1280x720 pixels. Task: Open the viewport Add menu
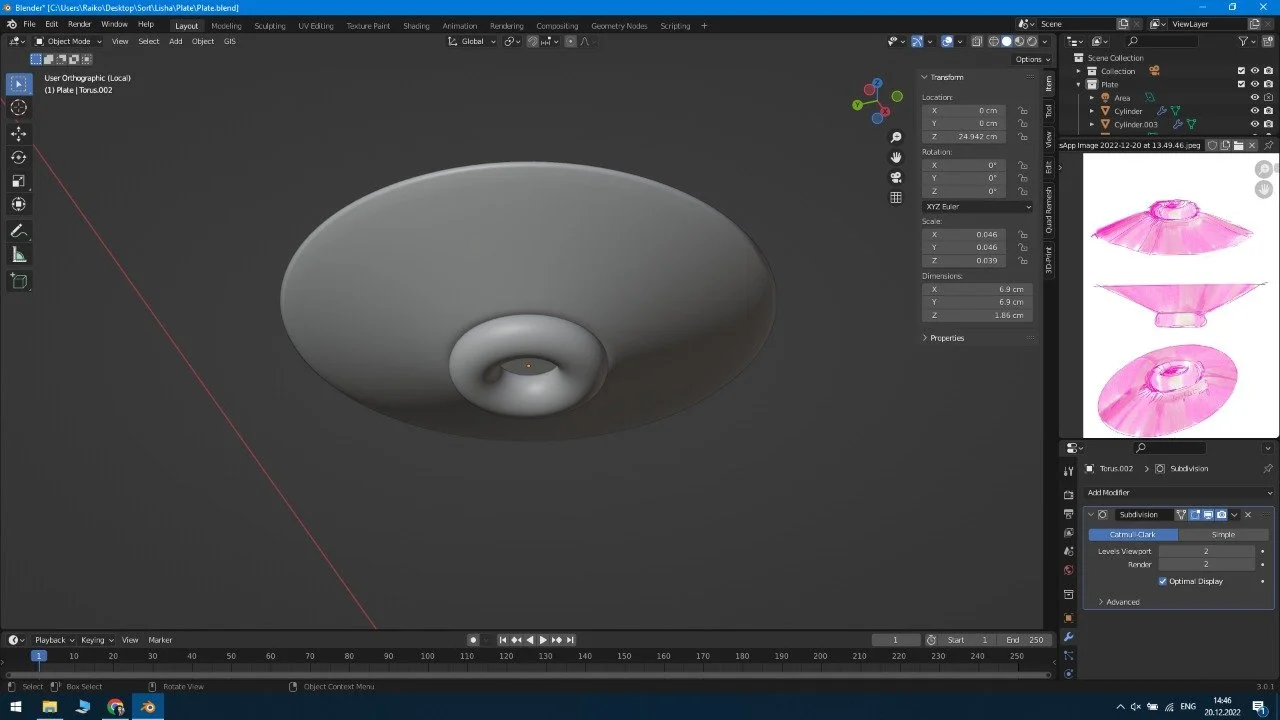pyautogui.click(x=176, y=41)
